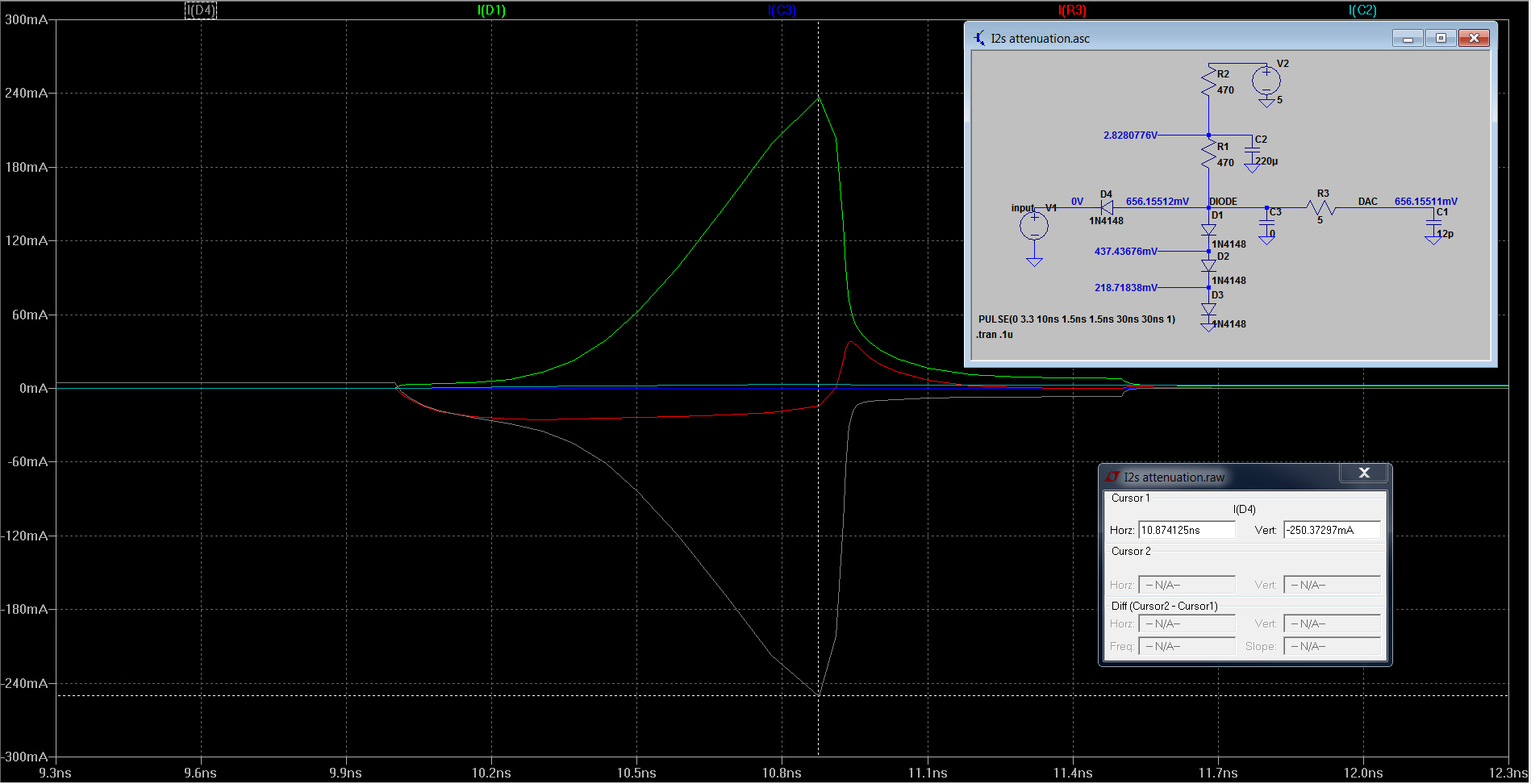Click the I(D4) heading in cursor dialog

[x=1244, y=509]
